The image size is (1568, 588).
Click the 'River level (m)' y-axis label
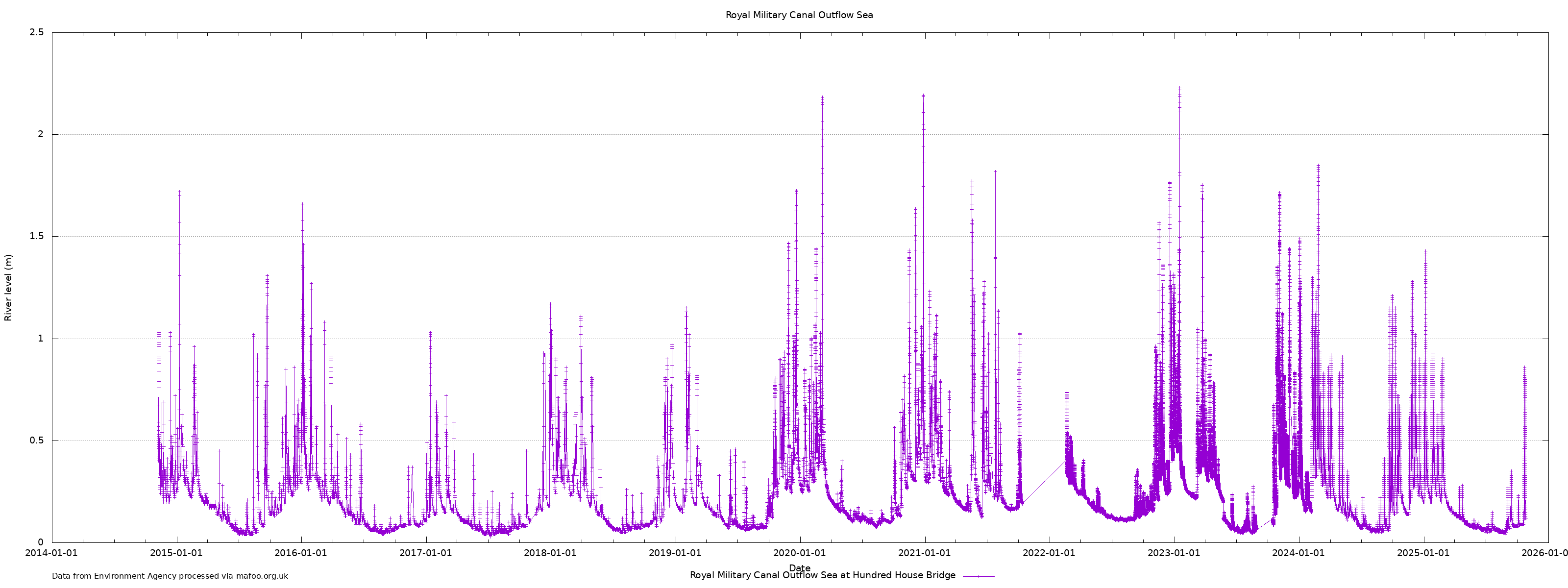coord(8,287)
